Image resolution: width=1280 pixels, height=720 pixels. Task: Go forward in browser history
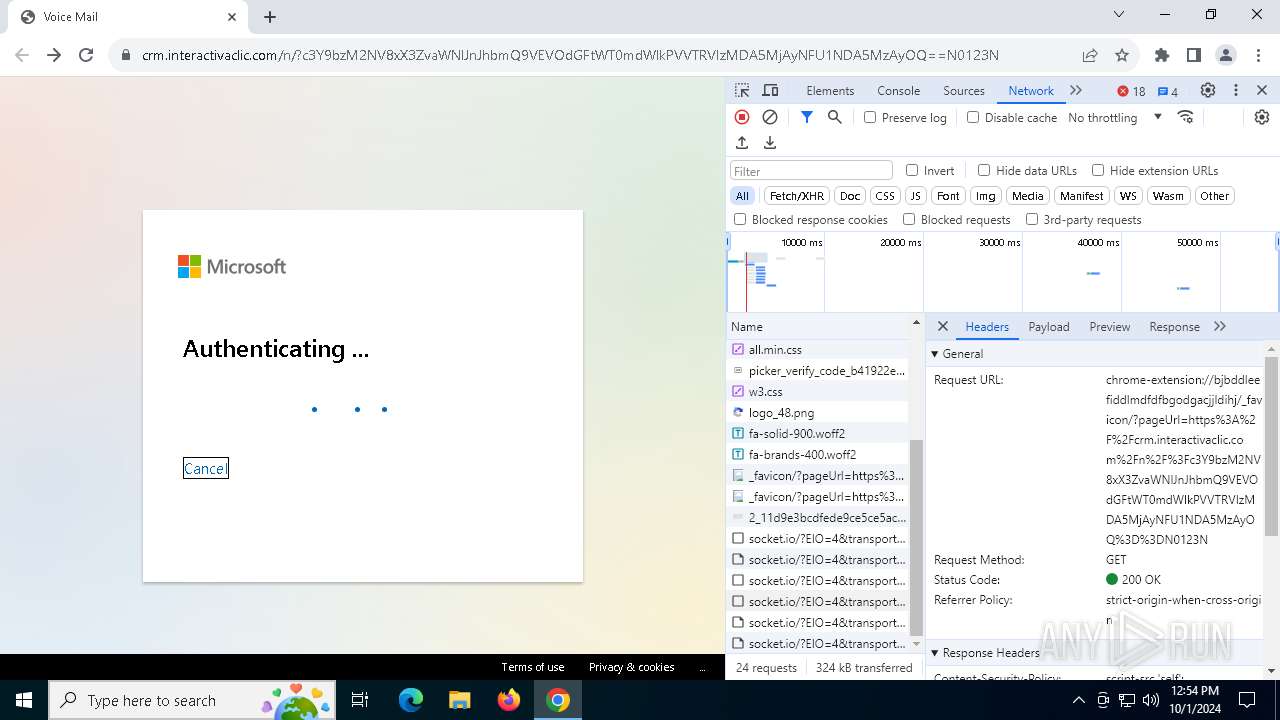point(54,55)
